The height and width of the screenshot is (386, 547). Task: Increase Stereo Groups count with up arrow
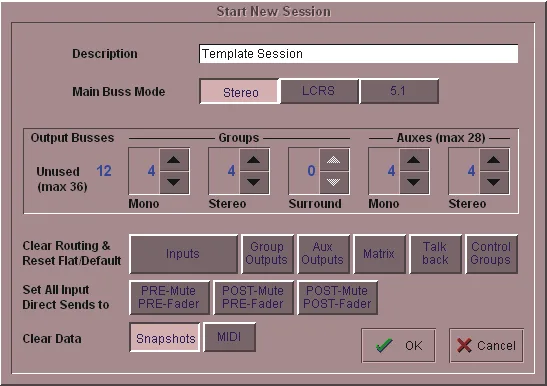pyautogui.click(x=254, y=160)
